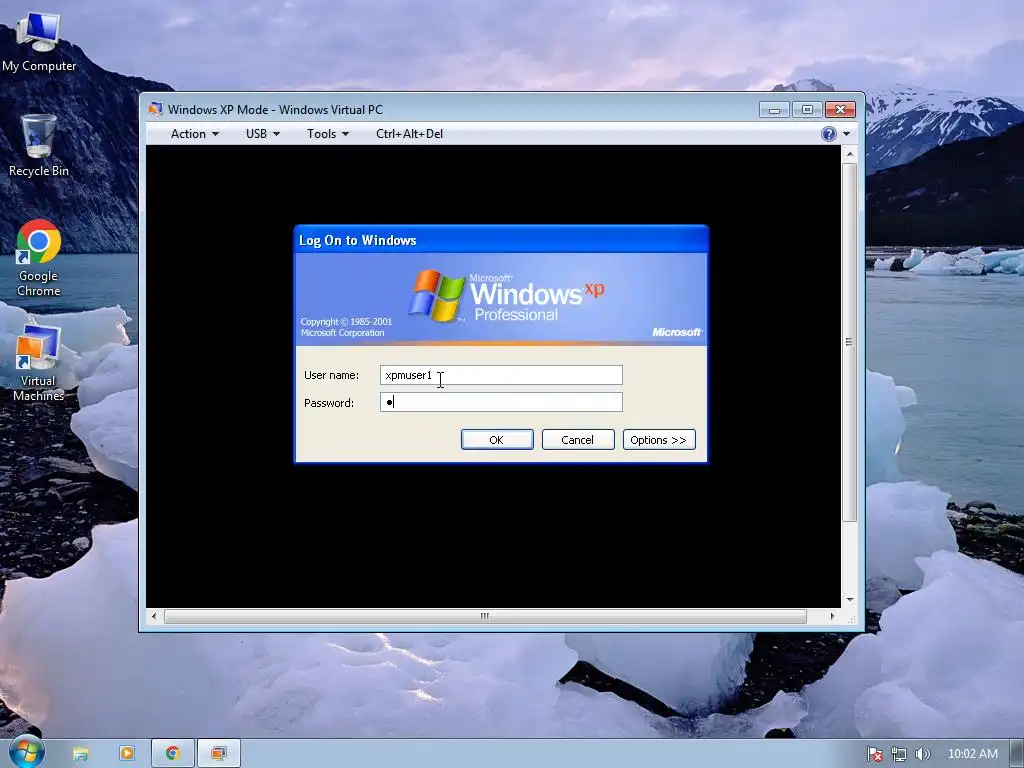Focus the User name field

pos(501,375)
